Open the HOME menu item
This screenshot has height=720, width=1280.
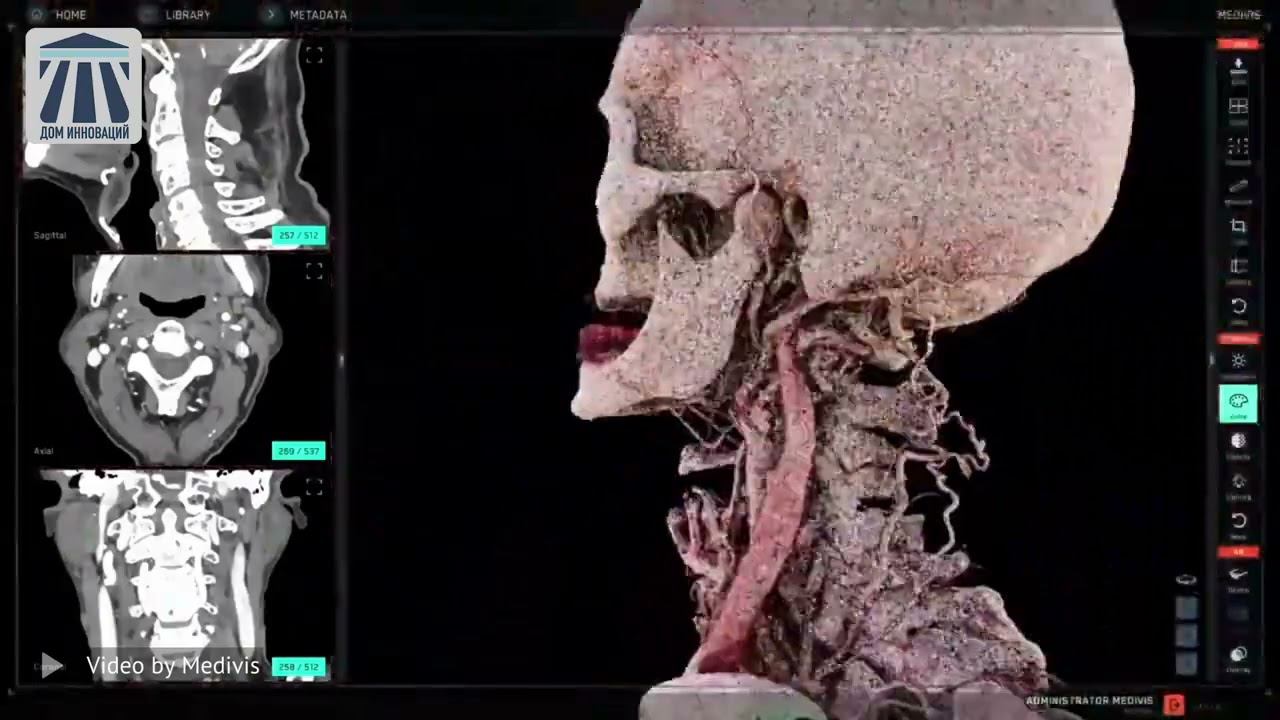point(70,15)
